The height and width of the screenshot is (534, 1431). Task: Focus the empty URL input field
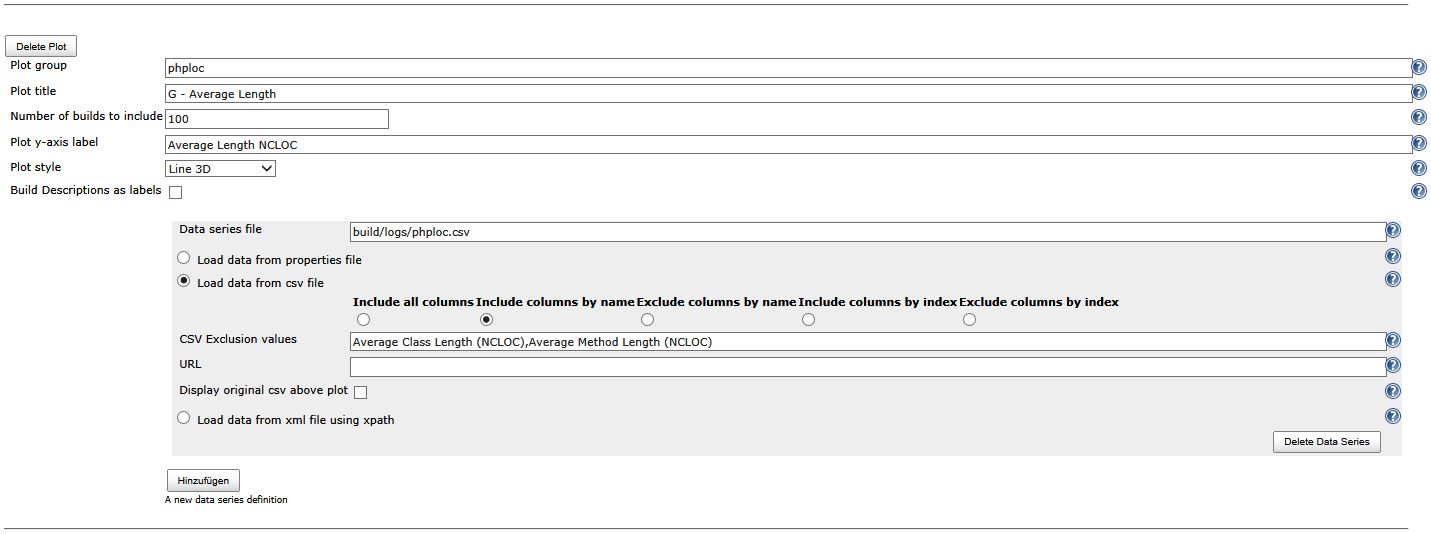coord(867,367)
